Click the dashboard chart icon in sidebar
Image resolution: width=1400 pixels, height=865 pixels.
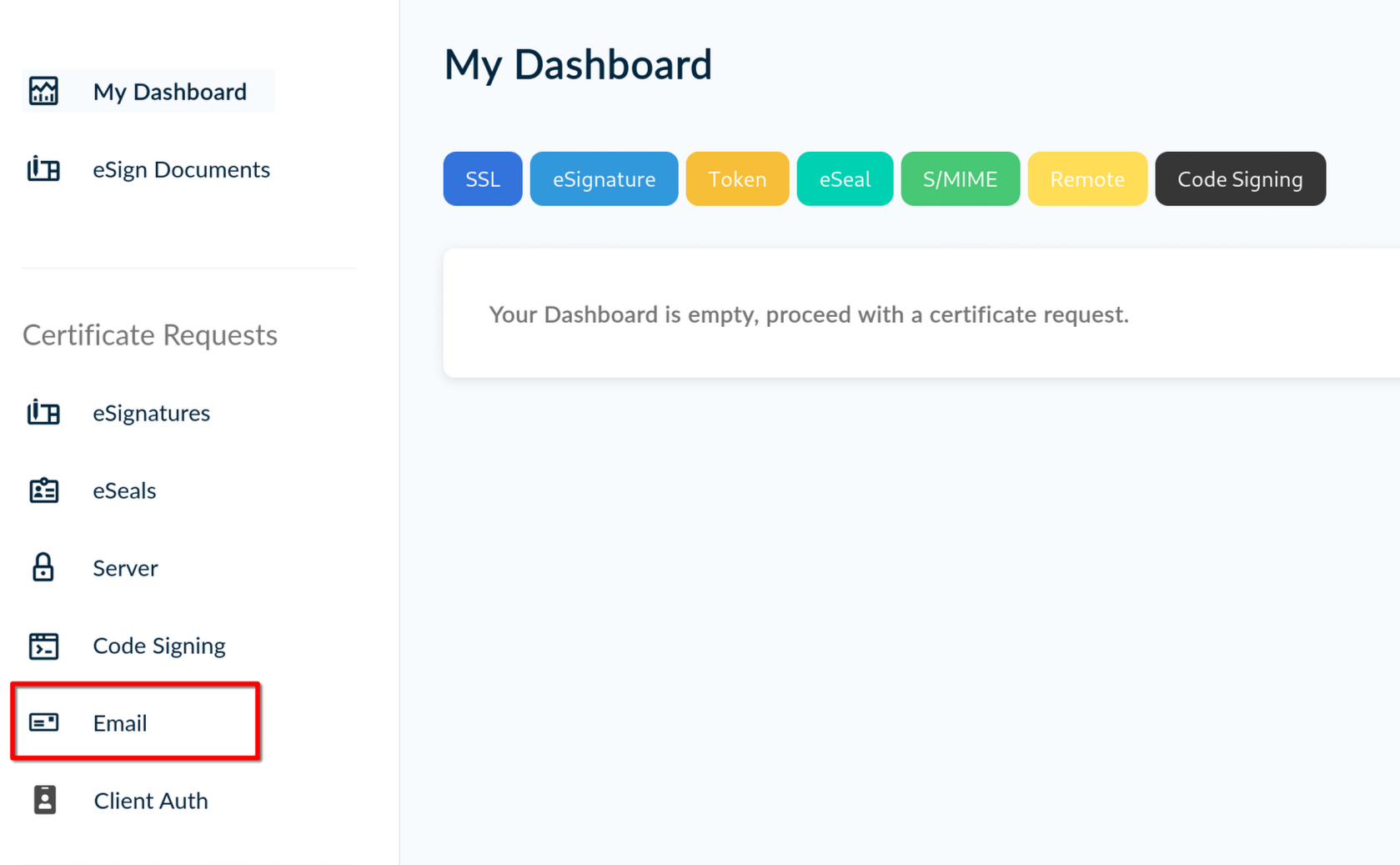43,91
